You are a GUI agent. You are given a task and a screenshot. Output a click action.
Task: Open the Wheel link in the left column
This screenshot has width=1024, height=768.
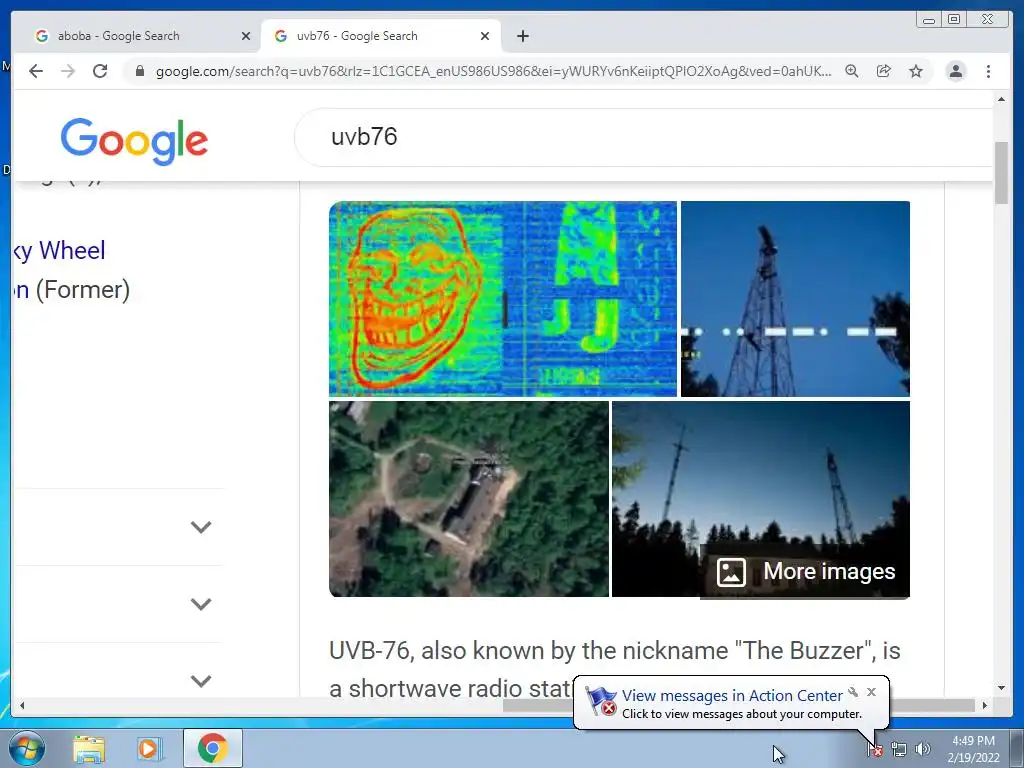(59, 251)
